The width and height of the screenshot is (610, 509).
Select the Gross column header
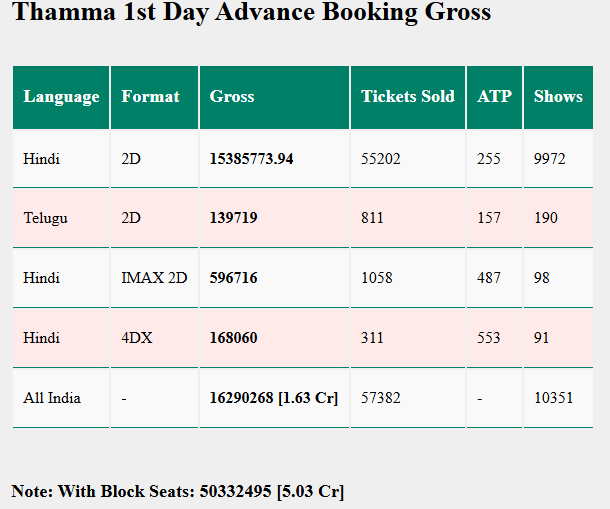(232, 96)
